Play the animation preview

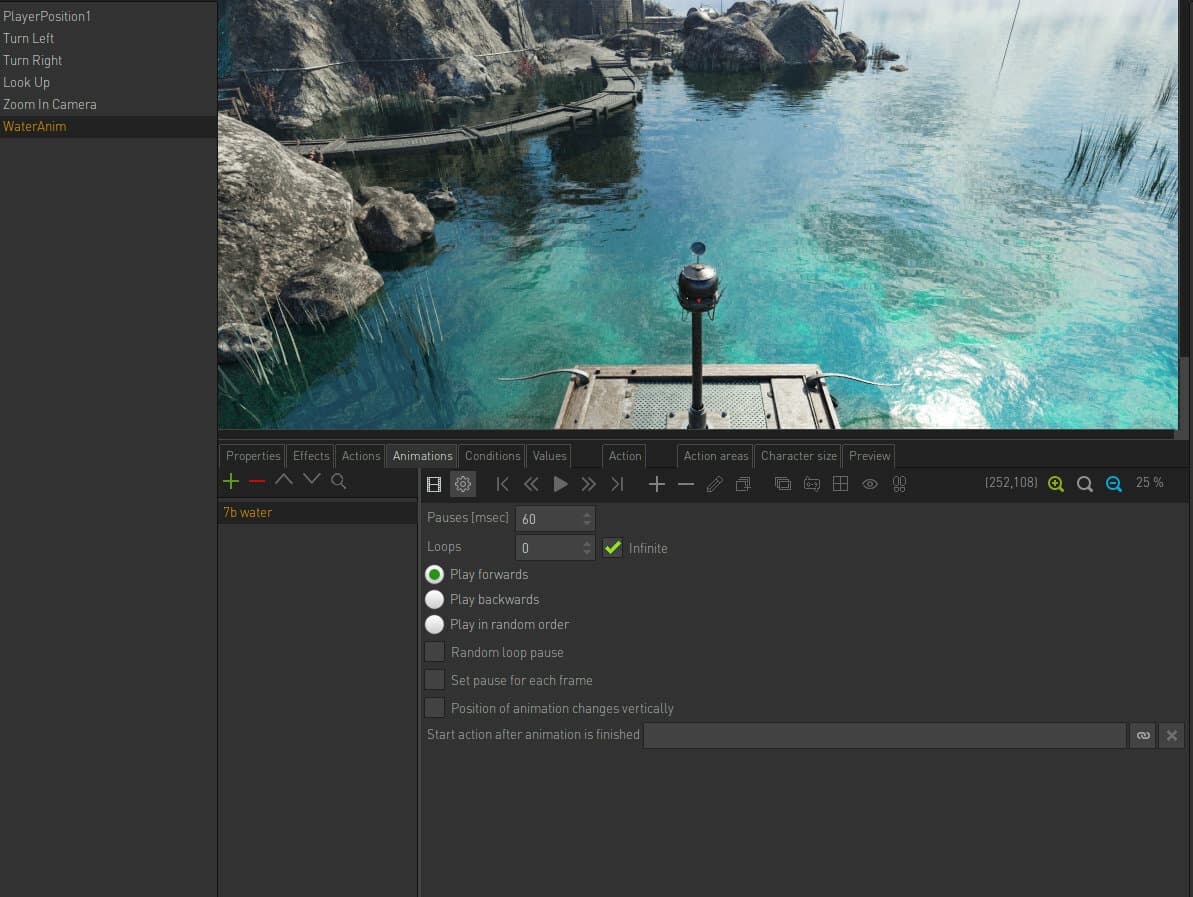[x=560, y=484]
